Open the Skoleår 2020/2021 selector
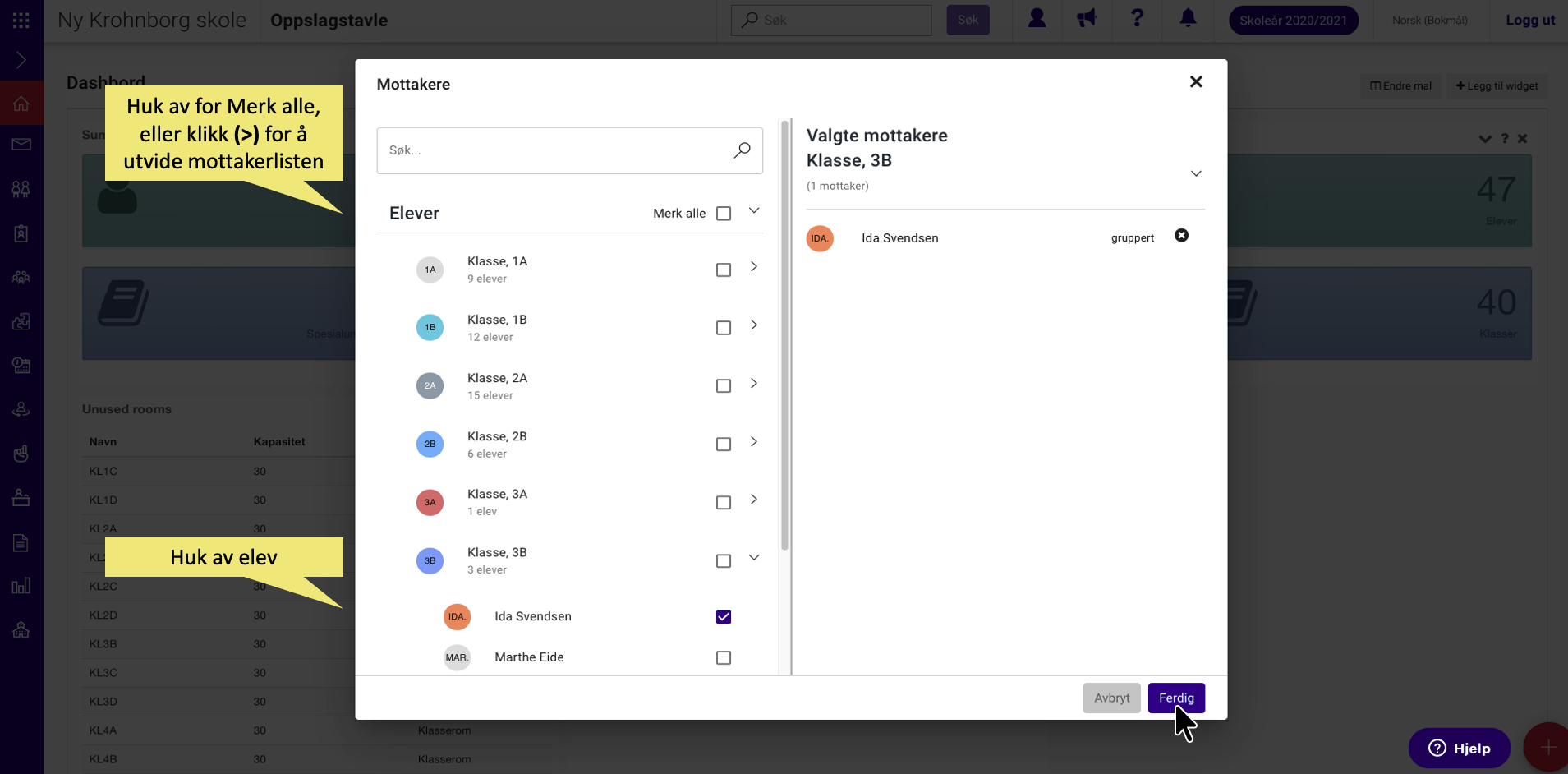The height and width of the screenshot is (774, 1568). pos(1293,21)
